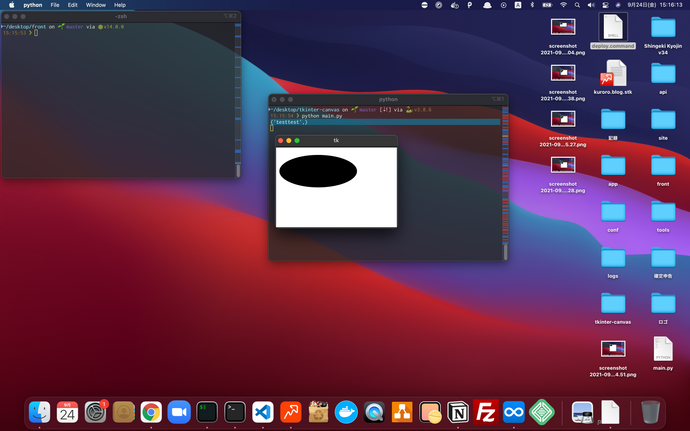Open the Trash in the dock

650,413
